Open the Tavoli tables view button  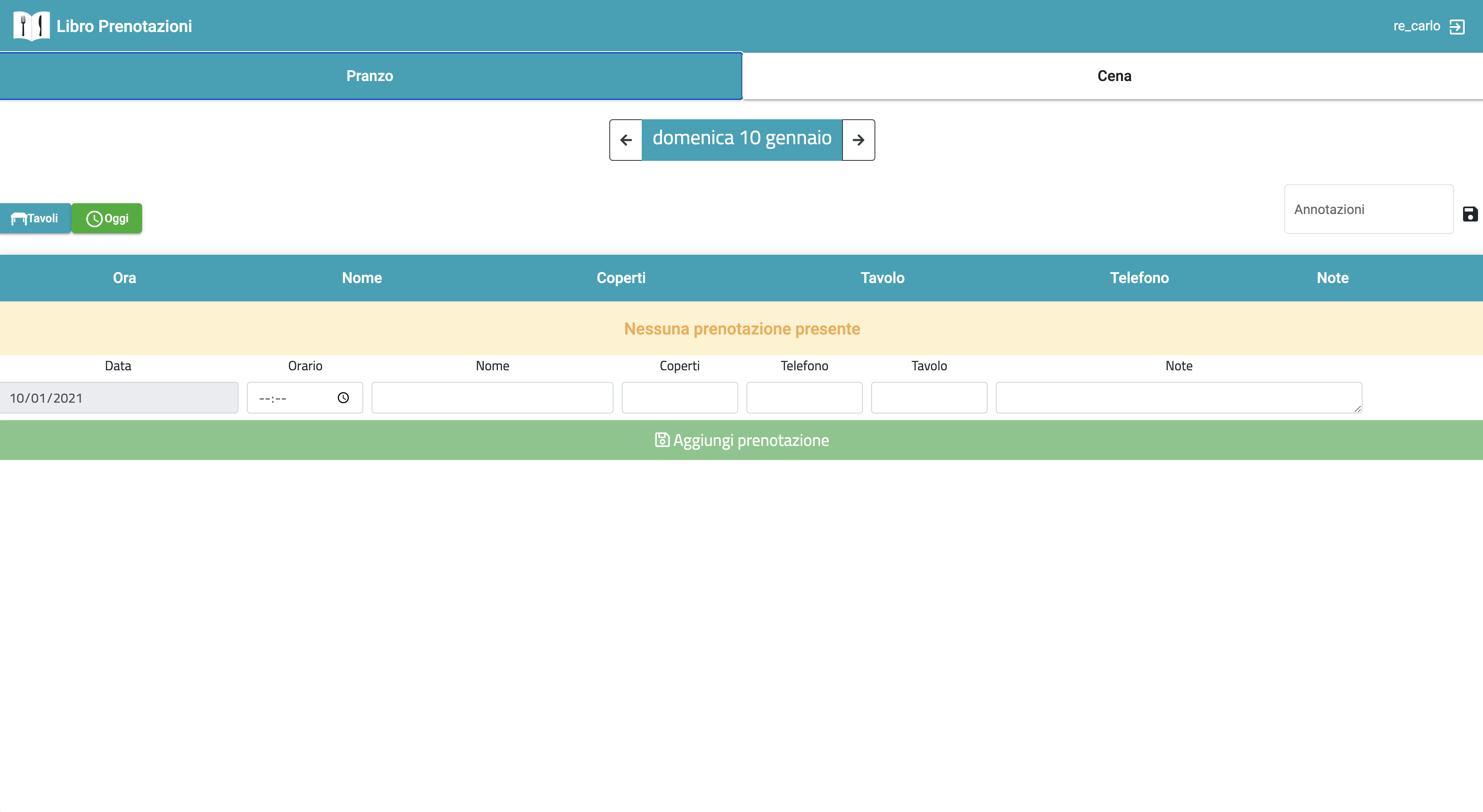pos(35,218)
